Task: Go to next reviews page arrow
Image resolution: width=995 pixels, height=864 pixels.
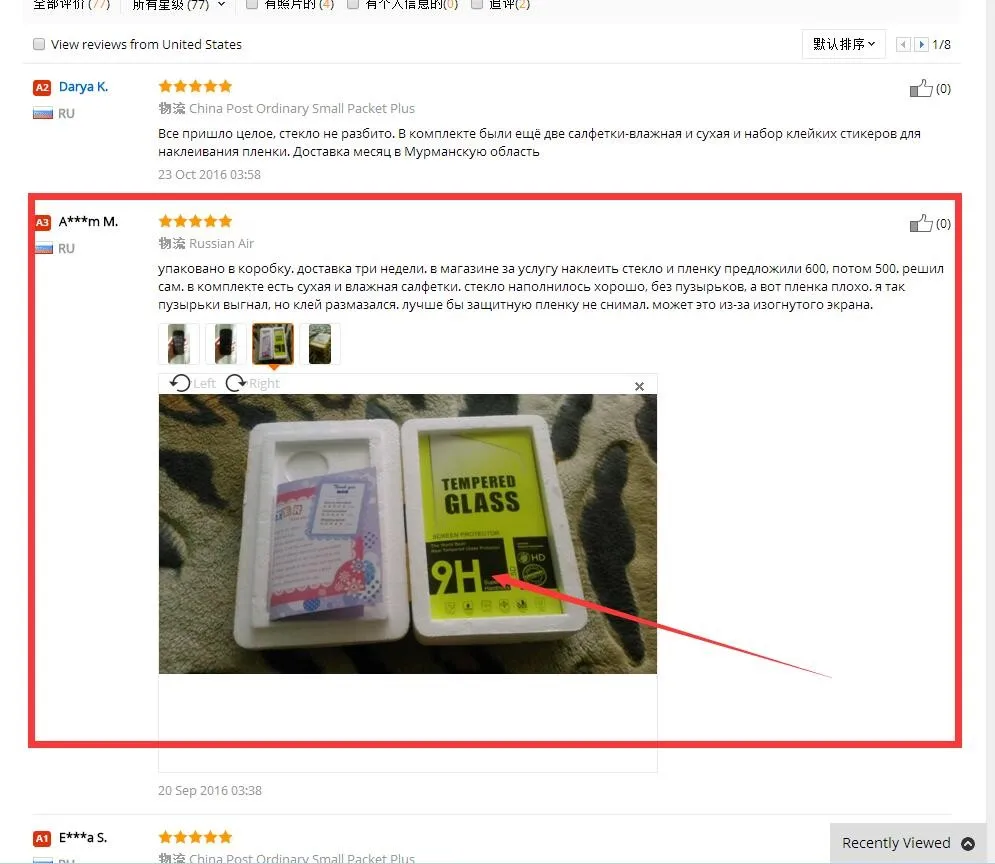Action: [x=921, y=44]
